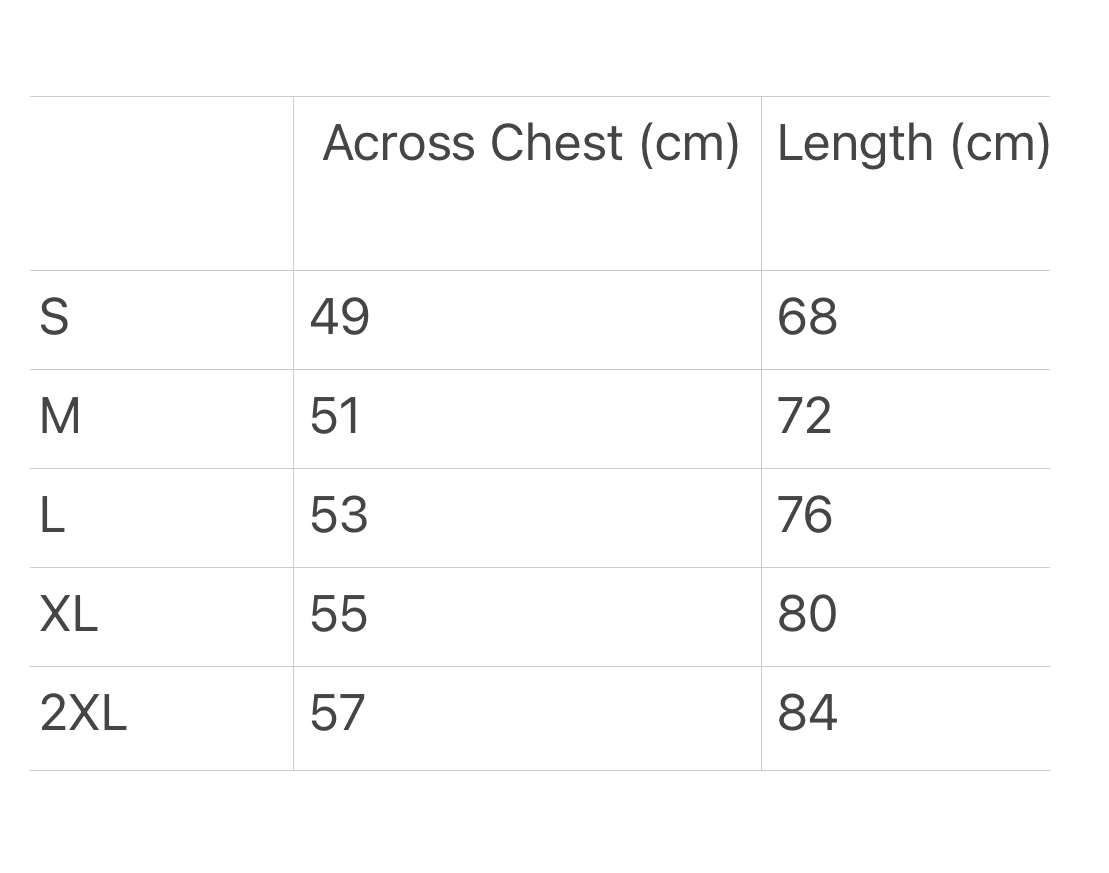Screen dimensions: 1109x873
Task: Click the S size row label
Action: click(x=54, y=318)
